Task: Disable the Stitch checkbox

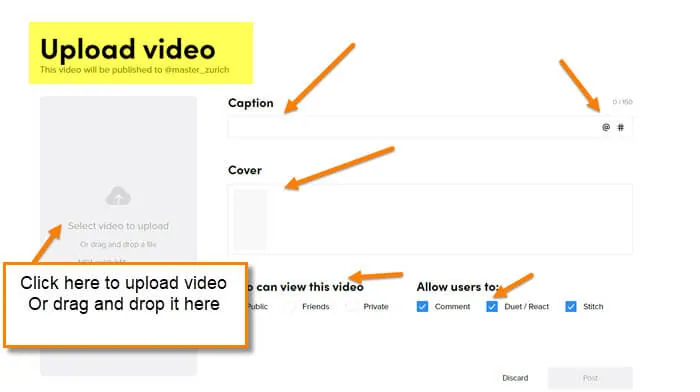Action: point(571,307)
